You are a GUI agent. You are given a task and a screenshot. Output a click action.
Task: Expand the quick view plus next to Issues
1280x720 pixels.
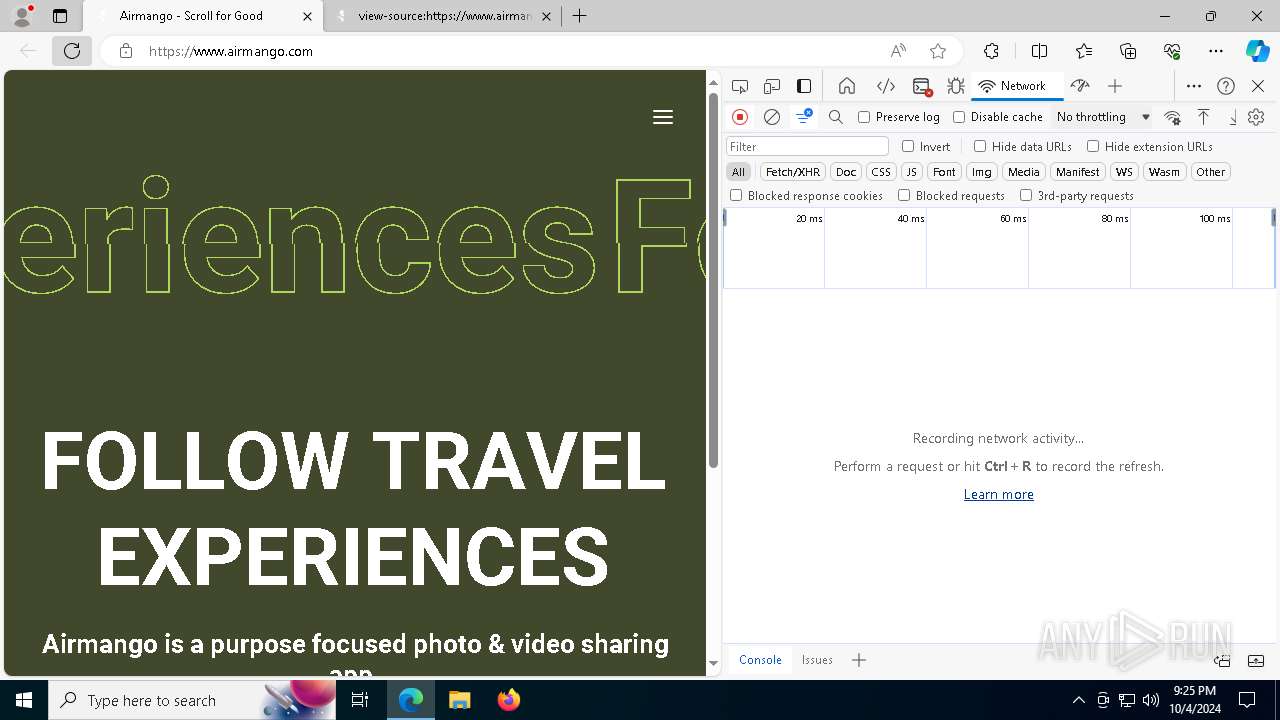(x=859, y=660)
